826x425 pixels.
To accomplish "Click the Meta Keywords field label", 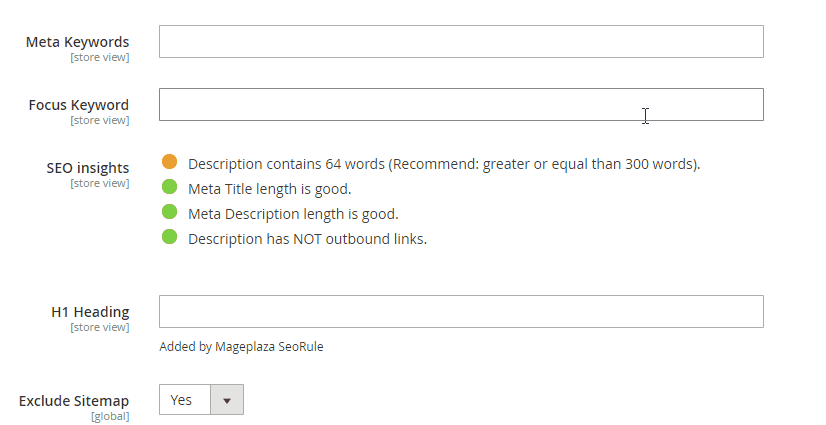I will (x=79, y=42).
